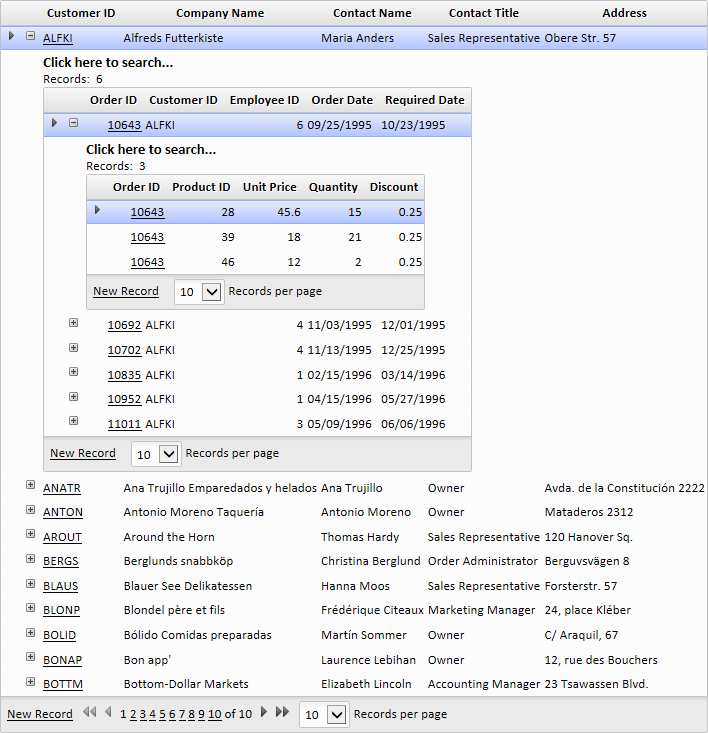Expand order 10952 row
Screen dimensions: 708x733
[x=73, y=396]
